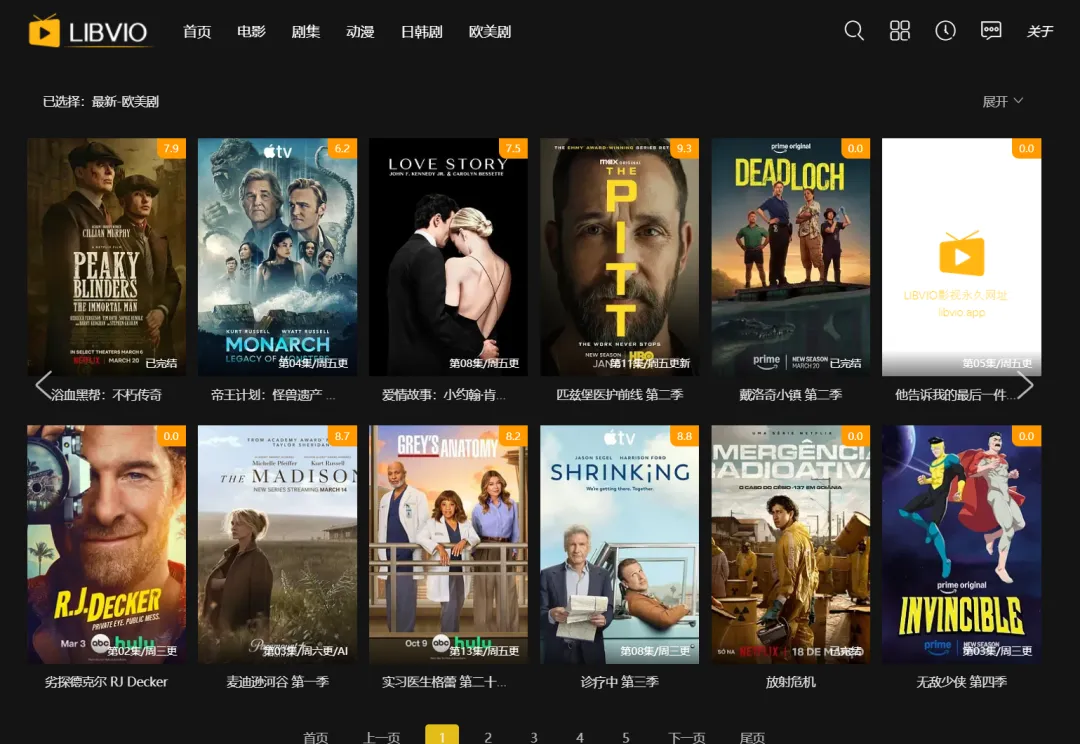Select page 3 in pagination

(534, 737)
